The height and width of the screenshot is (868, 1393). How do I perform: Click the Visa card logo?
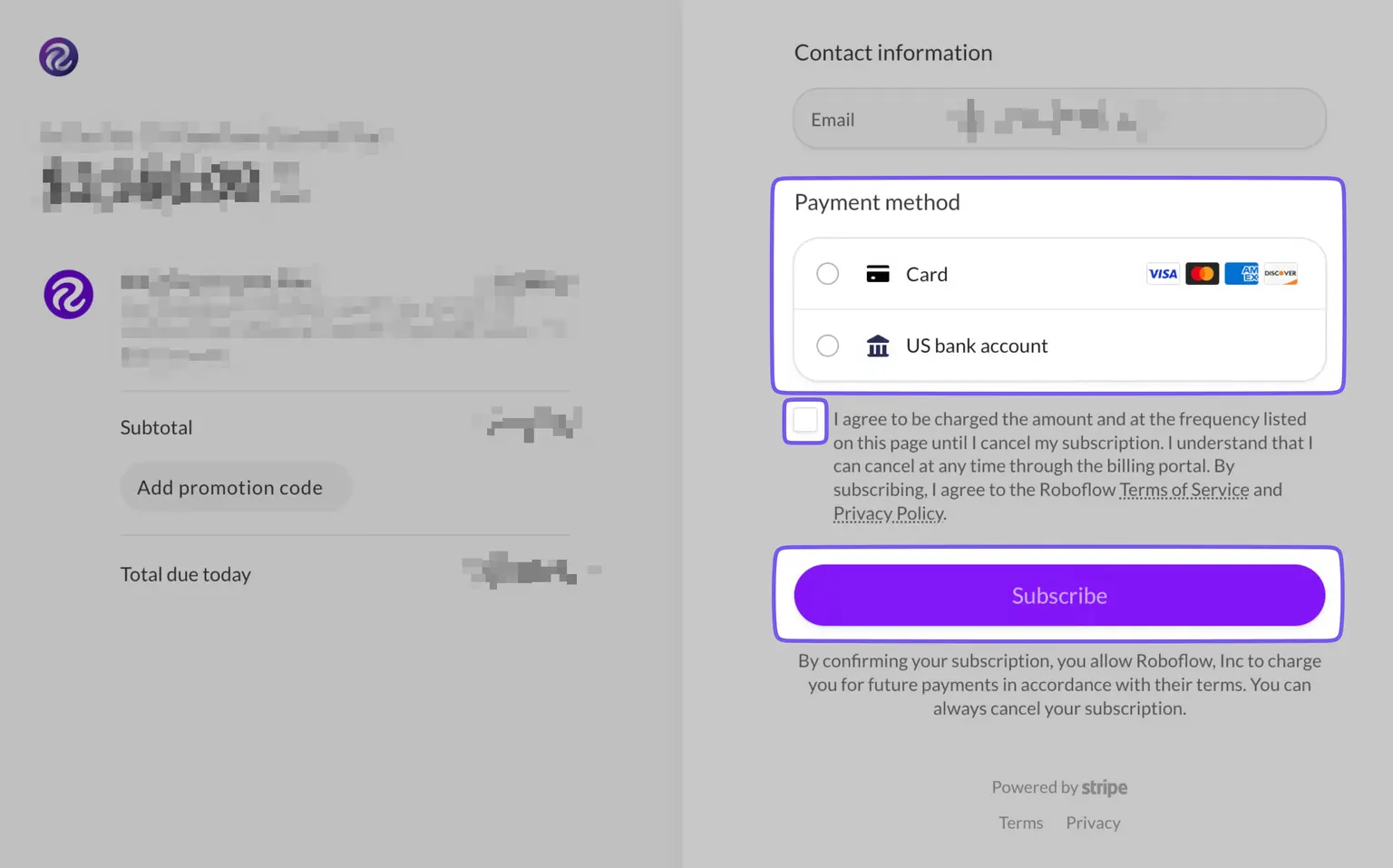coord(1163,273)
